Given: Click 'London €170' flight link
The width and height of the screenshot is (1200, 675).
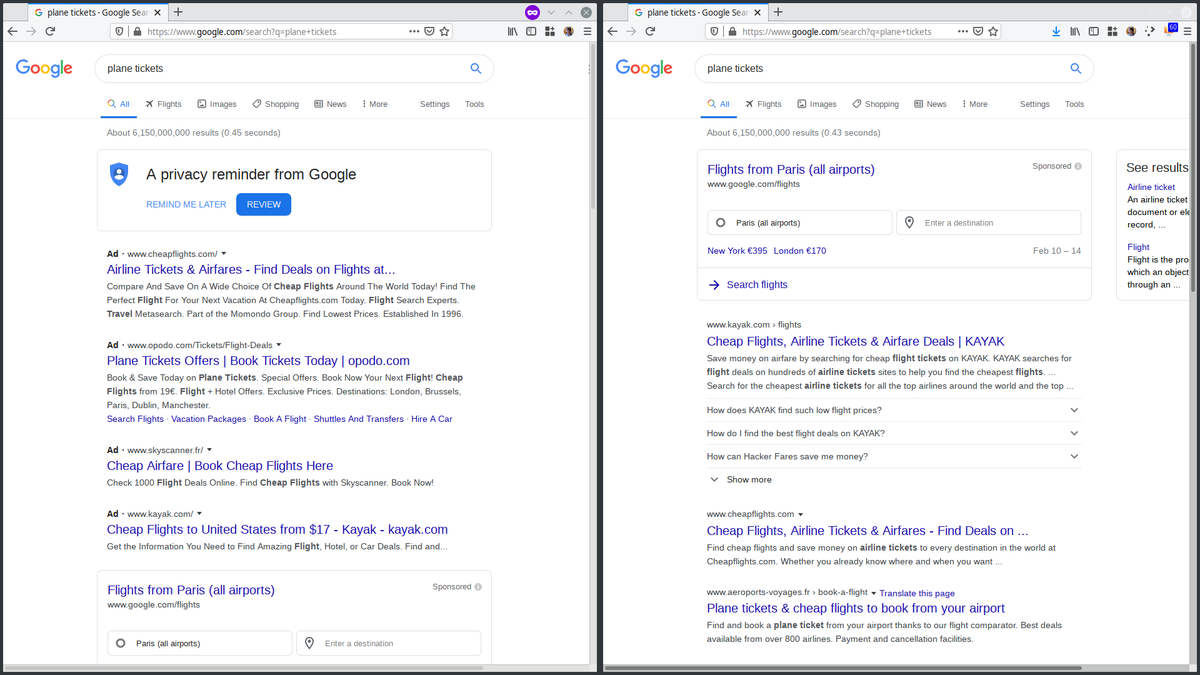Looking at the screenshot, I should [800, 251].
